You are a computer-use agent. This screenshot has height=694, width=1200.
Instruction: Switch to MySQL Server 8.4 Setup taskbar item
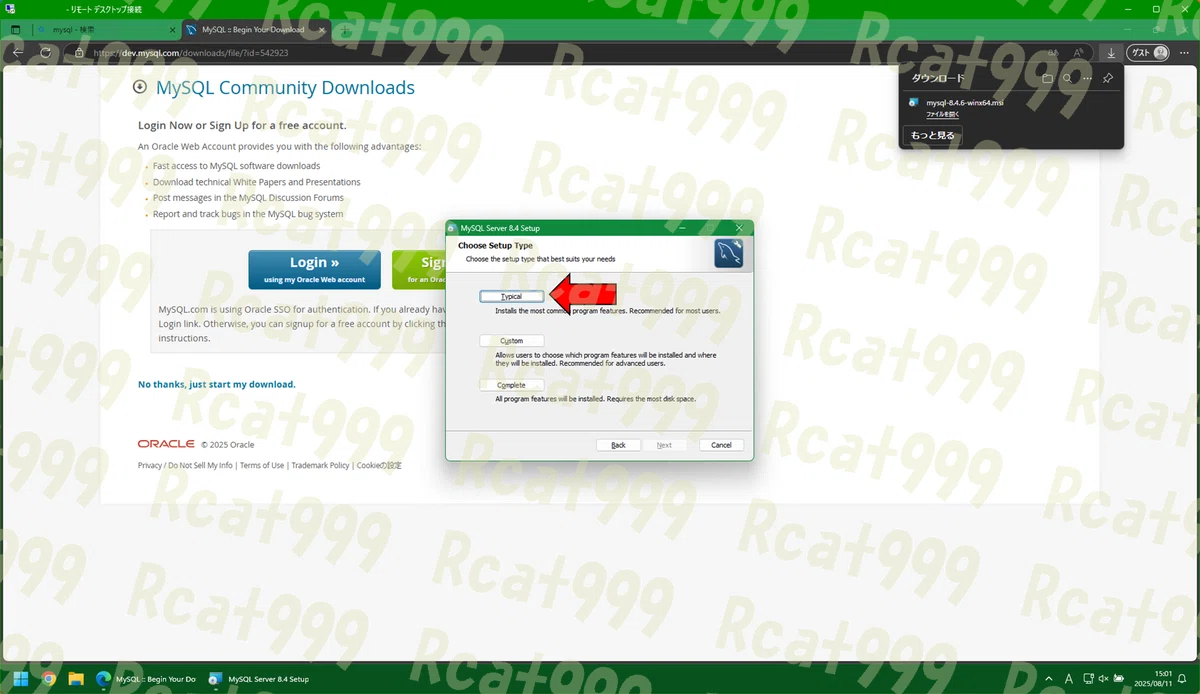259,678
